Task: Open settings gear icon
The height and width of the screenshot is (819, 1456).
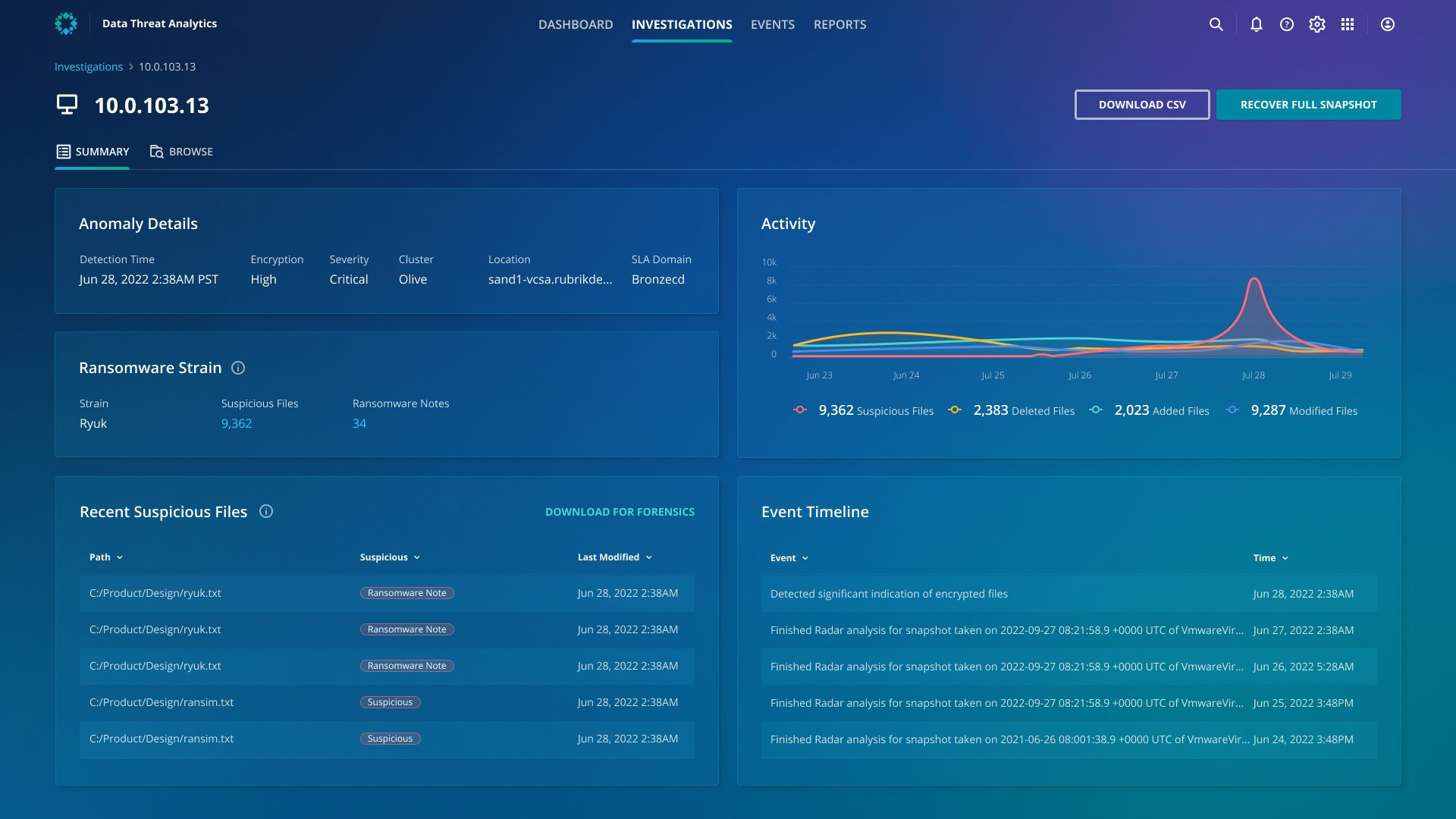Action: [1316, 24]
